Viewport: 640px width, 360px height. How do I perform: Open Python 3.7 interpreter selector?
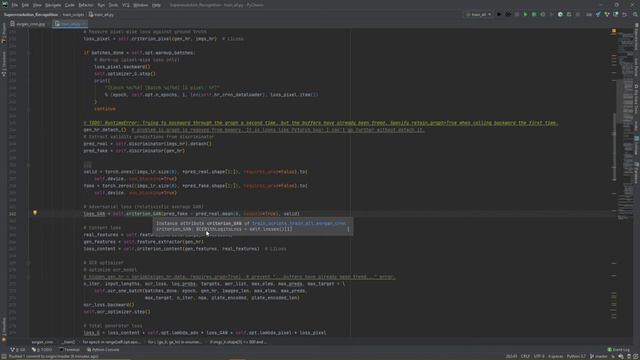point(576,356)
